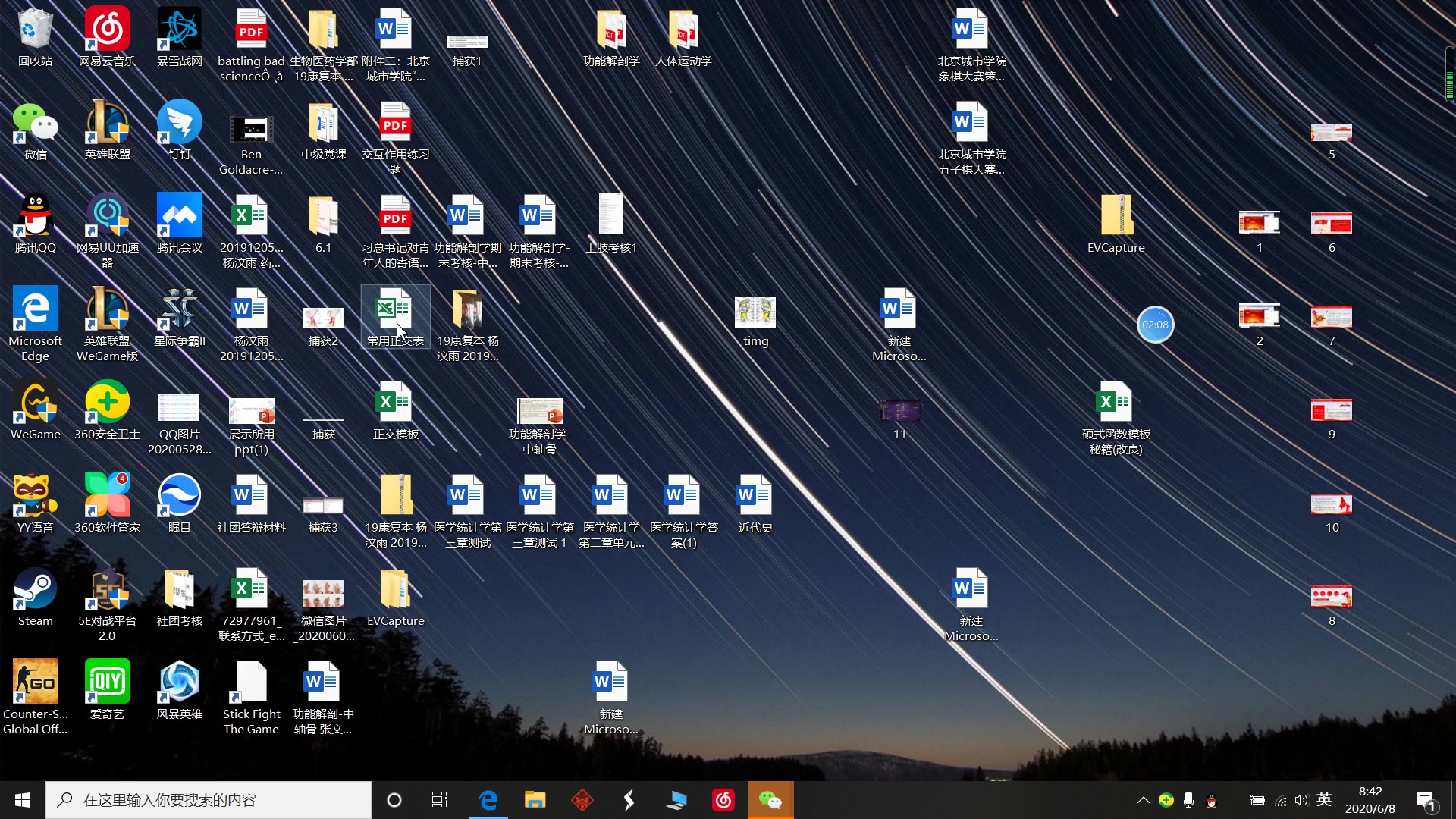The width and height of the screenshot is (1456, 819).
Task: Launch YY Voice (YY语音) from desktop
Action: (35, 504)
